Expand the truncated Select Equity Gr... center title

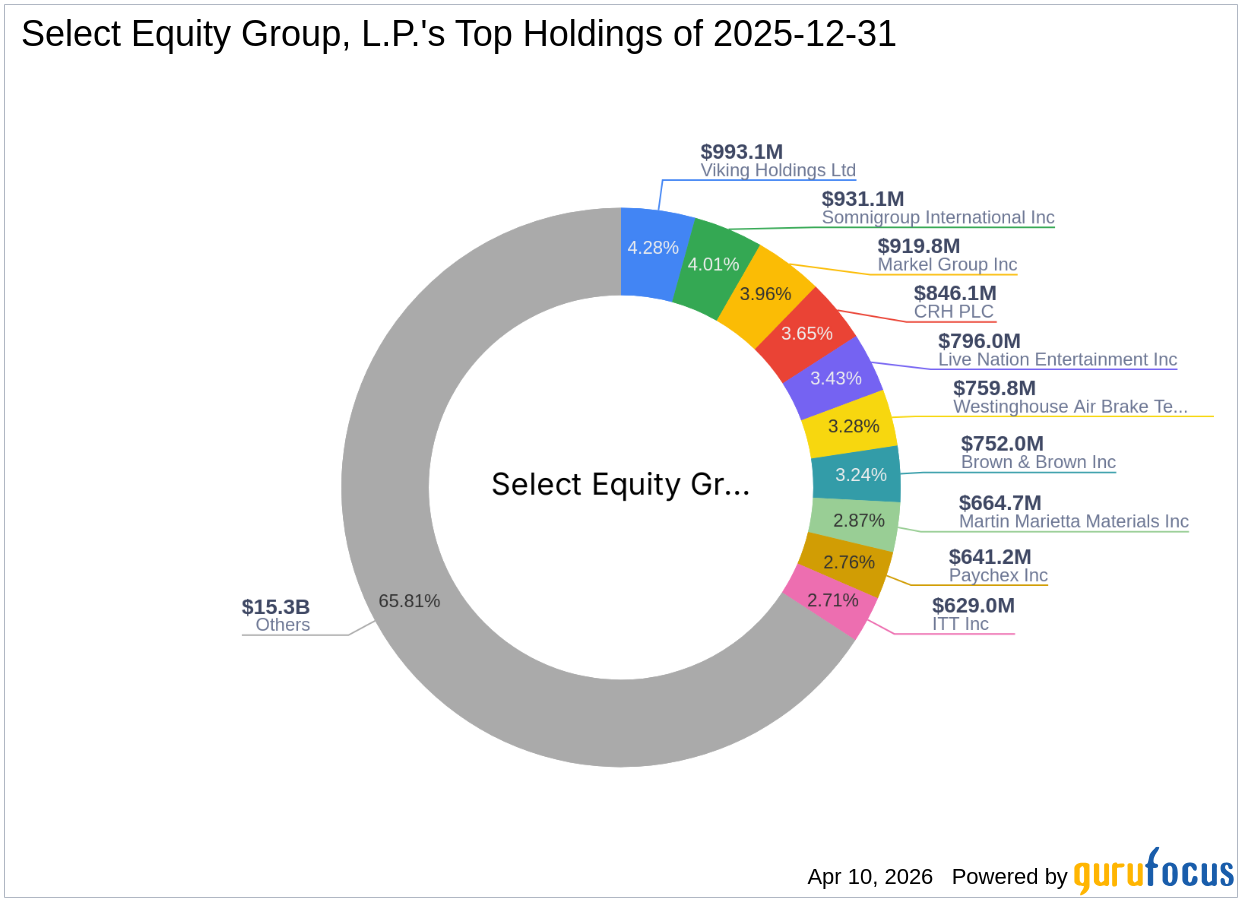(621, 485)
